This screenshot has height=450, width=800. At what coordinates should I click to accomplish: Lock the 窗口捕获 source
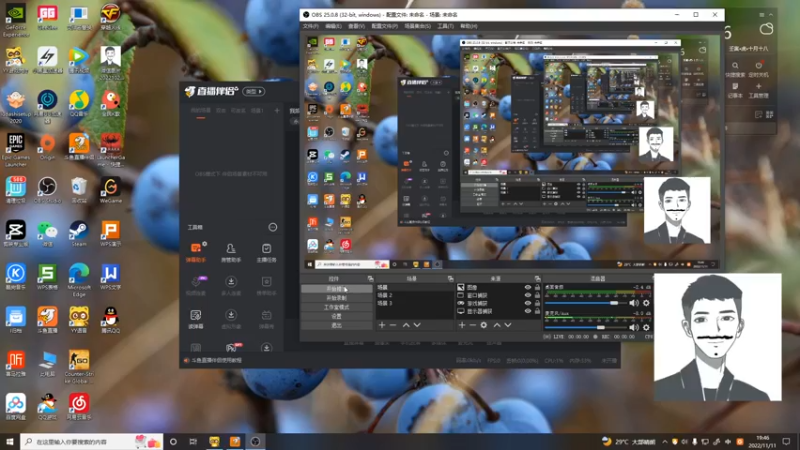click(x=537, y=295)
